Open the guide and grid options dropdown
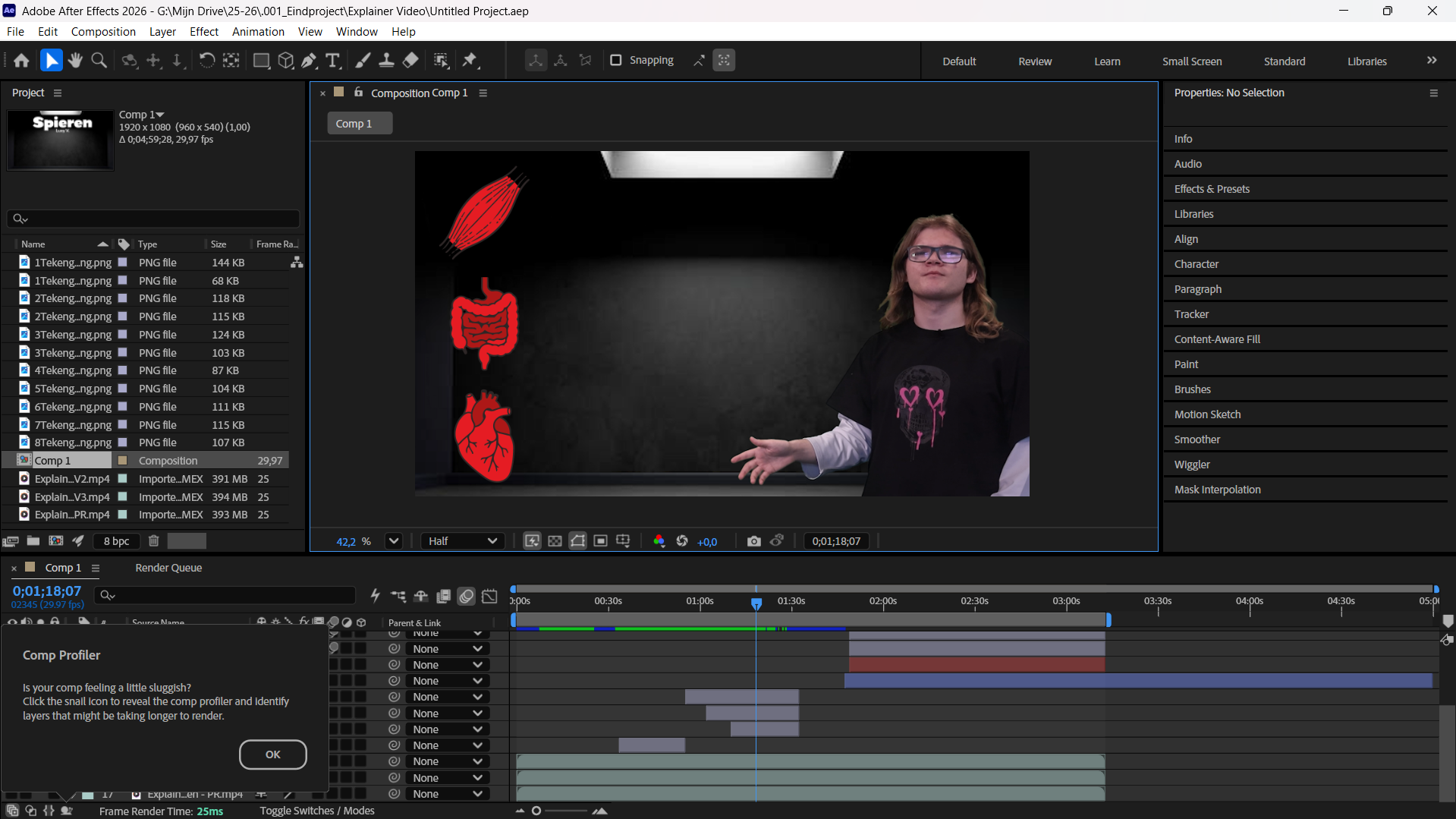Screen dimensions: 1456x819 (623, 541)
